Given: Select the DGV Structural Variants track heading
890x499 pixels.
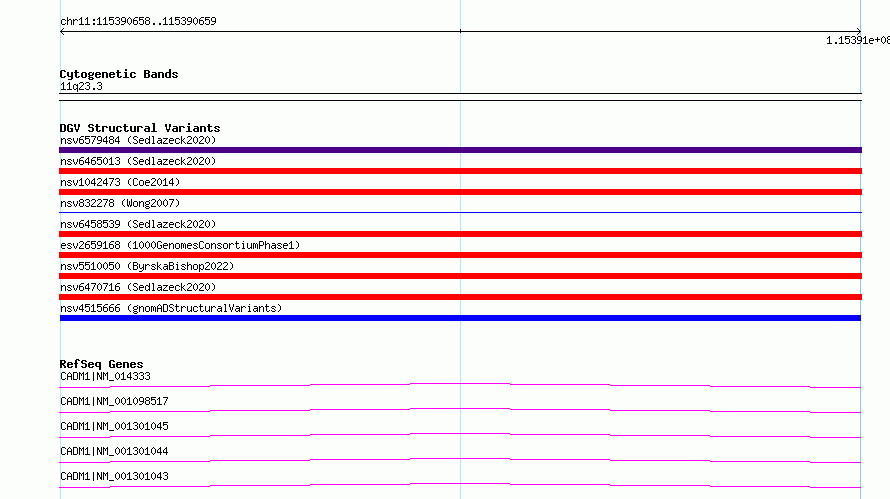Looking at the screenshot, I should tap(140, 128).
